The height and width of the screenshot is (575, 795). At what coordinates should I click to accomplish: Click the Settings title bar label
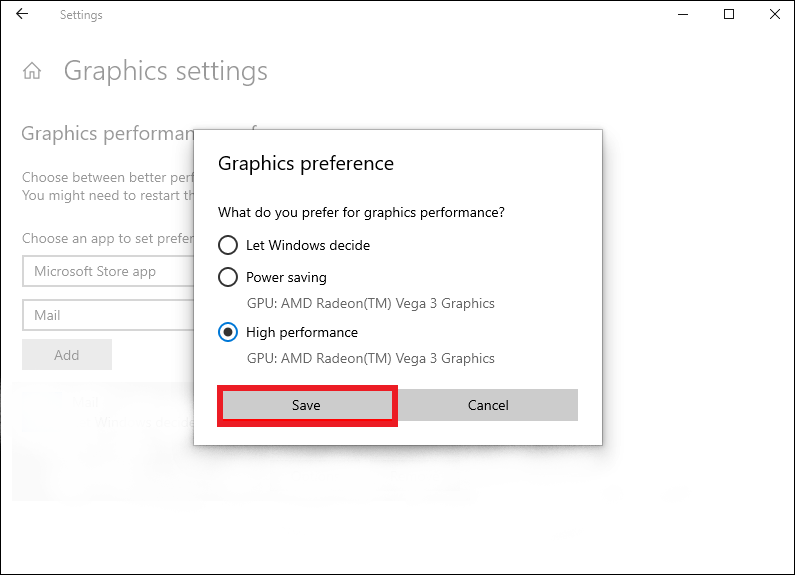point(81,15)
